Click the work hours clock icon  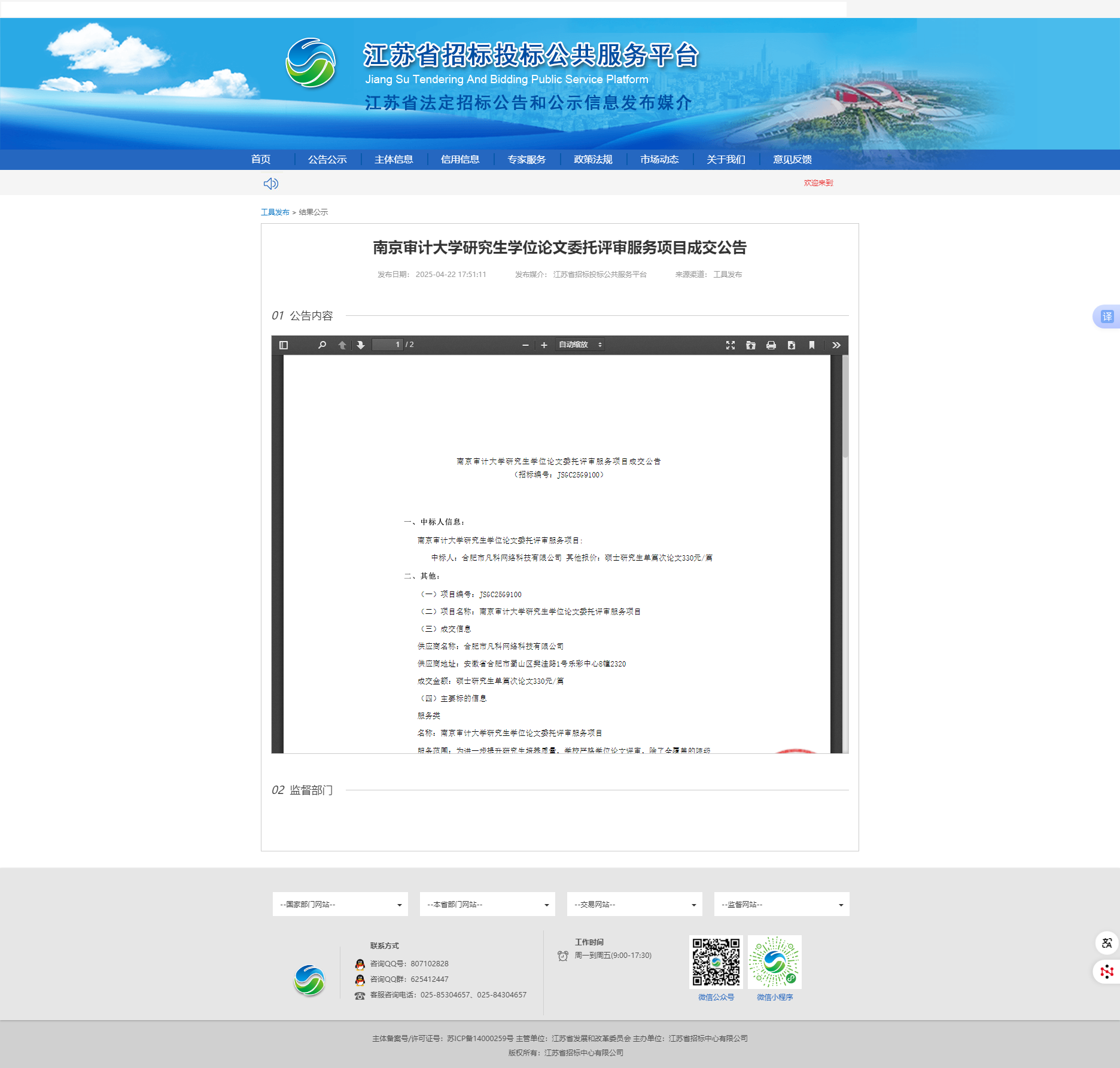click(563, 956)
